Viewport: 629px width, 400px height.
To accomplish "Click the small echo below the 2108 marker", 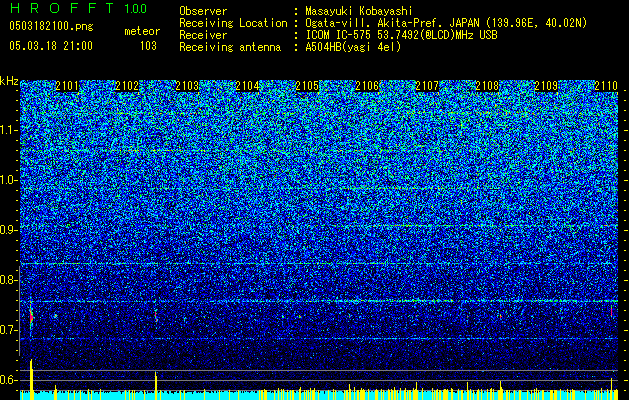I will coord(501,317).
